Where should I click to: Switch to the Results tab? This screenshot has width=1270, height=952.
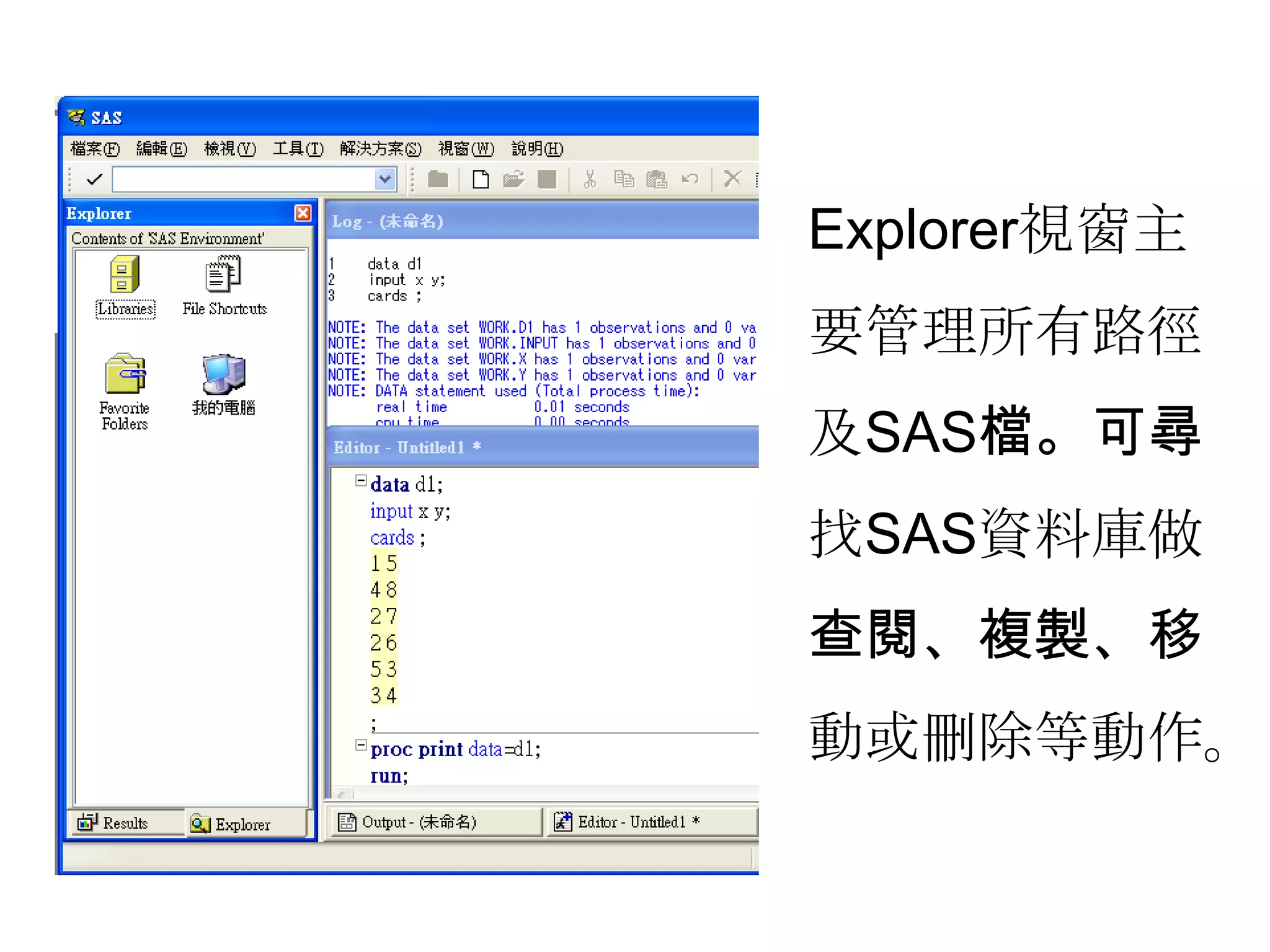pyautogui.click(x=126, y=823)
